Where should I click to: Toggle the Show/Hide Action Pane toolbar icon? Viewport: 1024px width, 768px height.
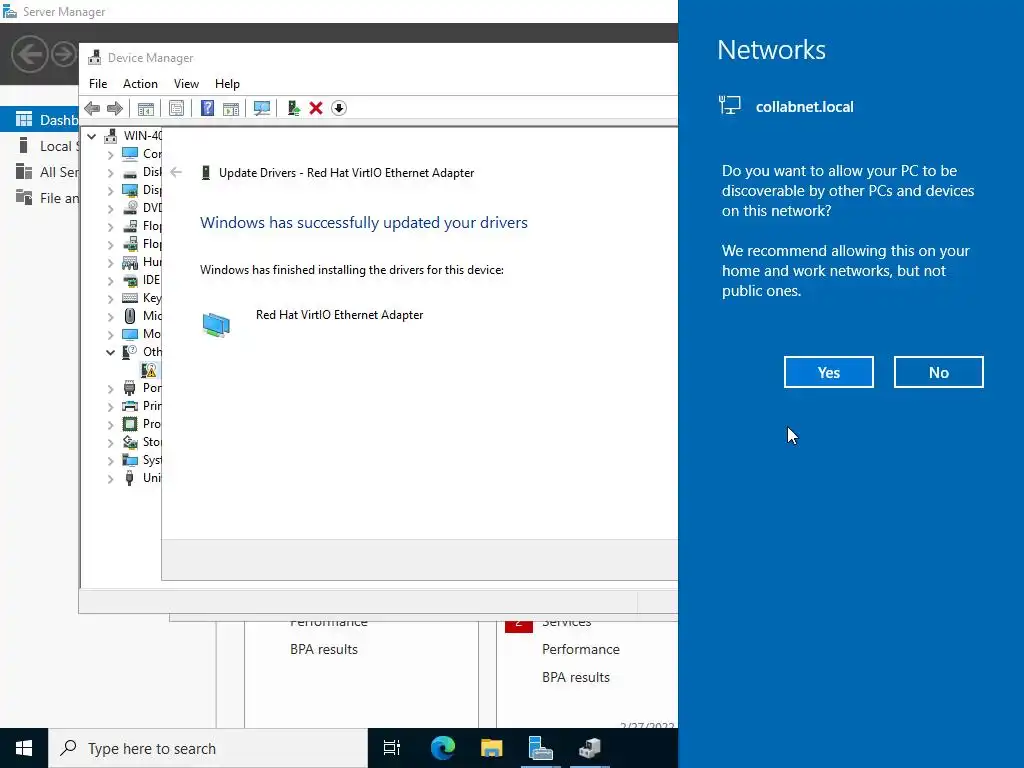click(x=231, y=108)
